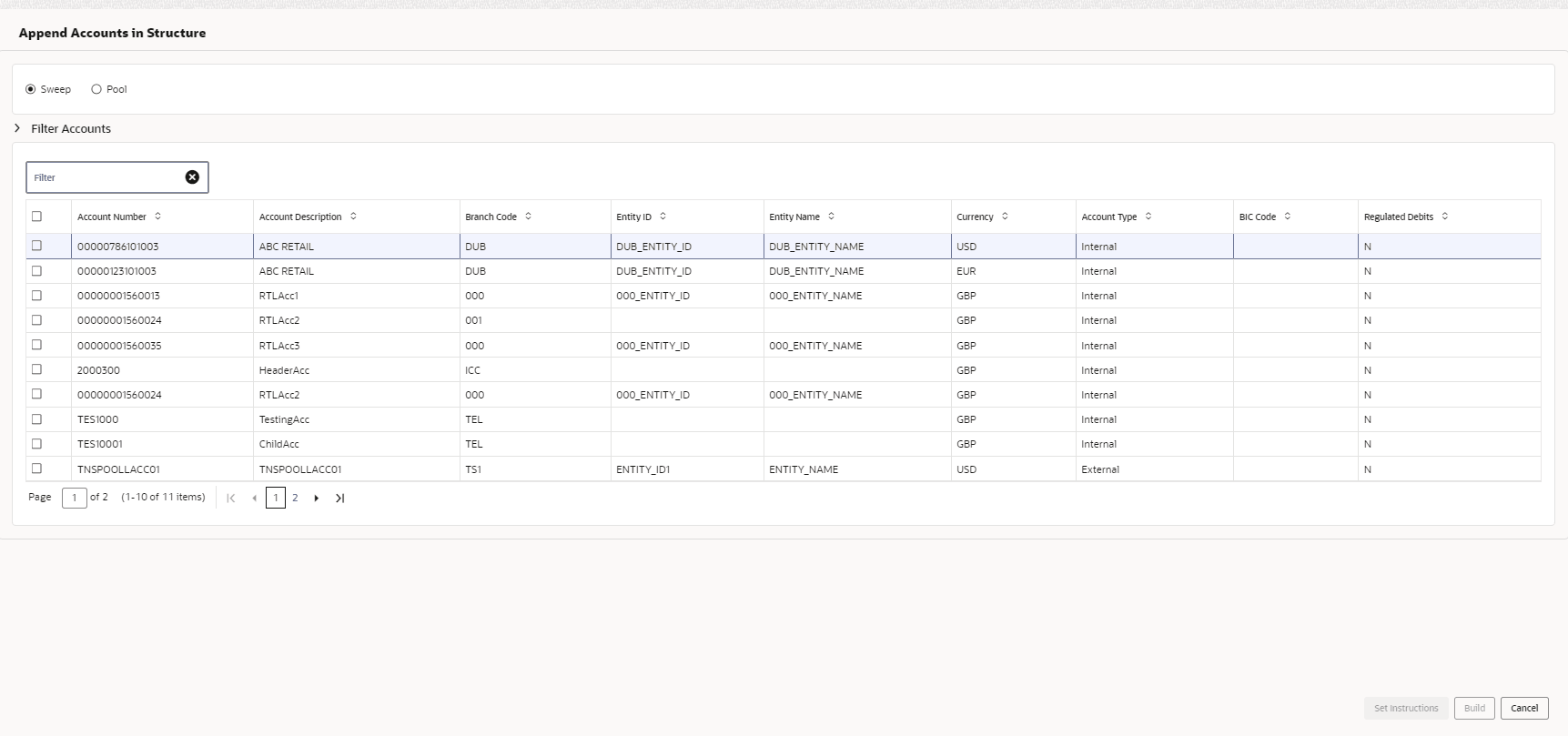
Task: Sort by BIC Code column arrows
Action: pyautogui.click(x=1287, y=217)
